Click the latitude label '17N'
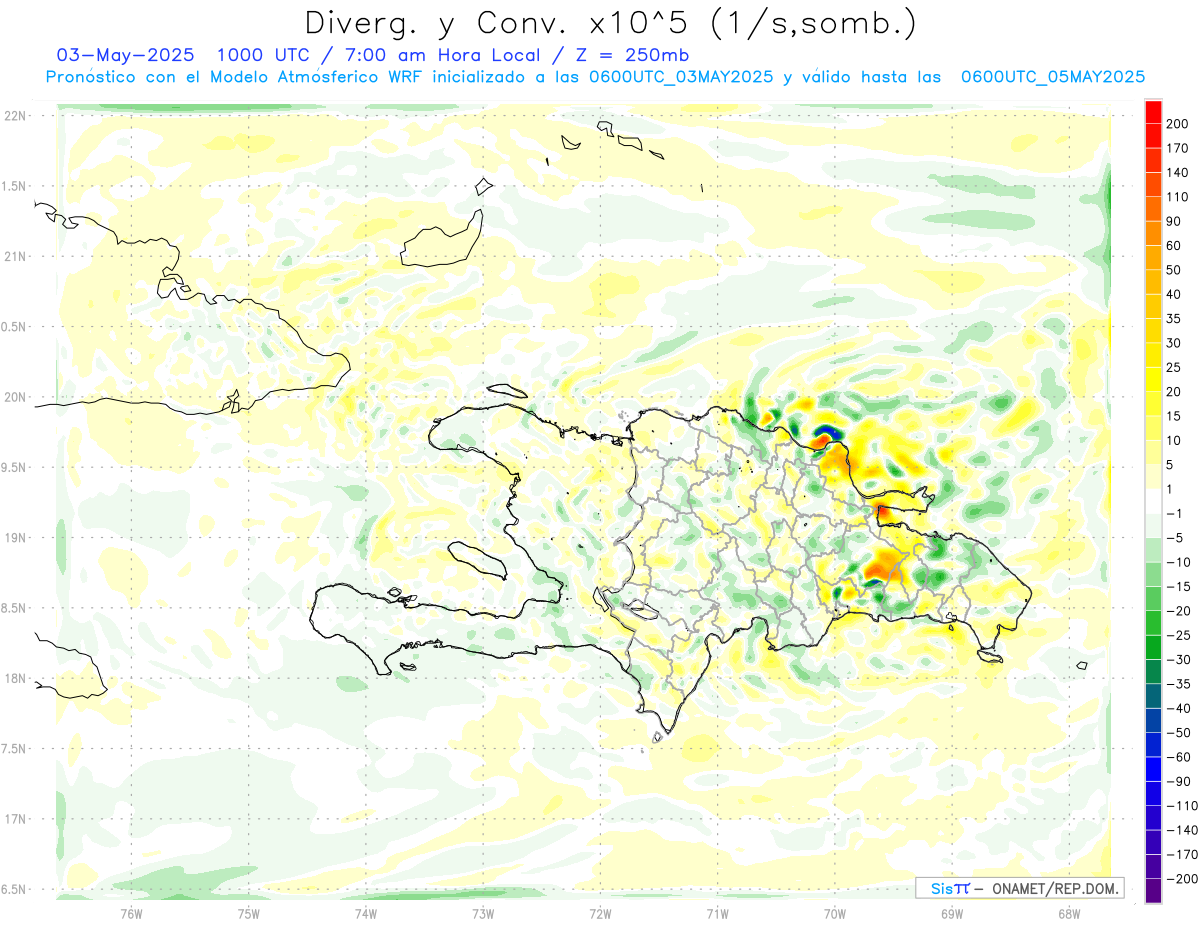This screenshot has height=927, width=1200. pos(16,819)
